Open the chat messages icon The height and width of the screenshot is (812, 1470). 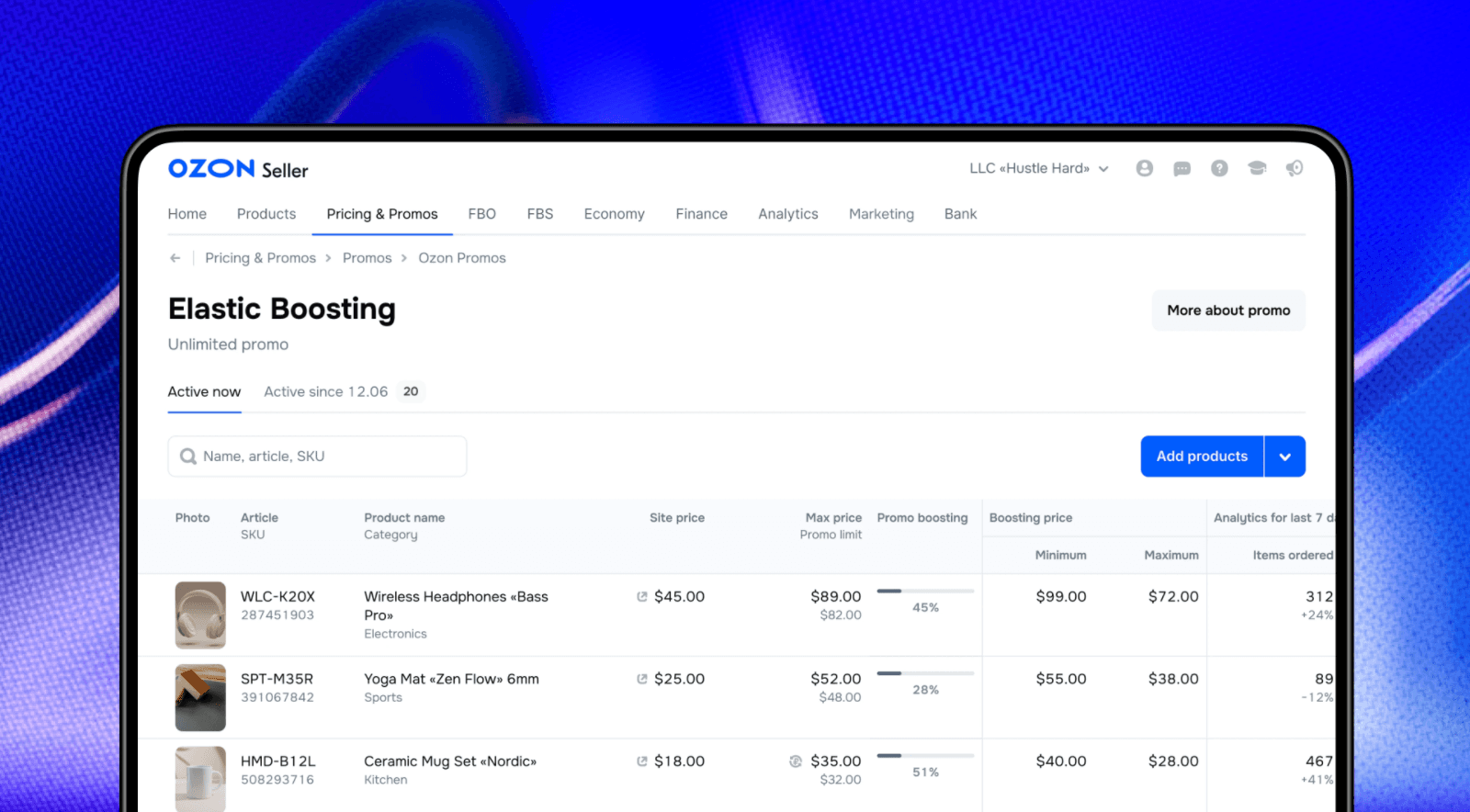(x=1182, y=168)
